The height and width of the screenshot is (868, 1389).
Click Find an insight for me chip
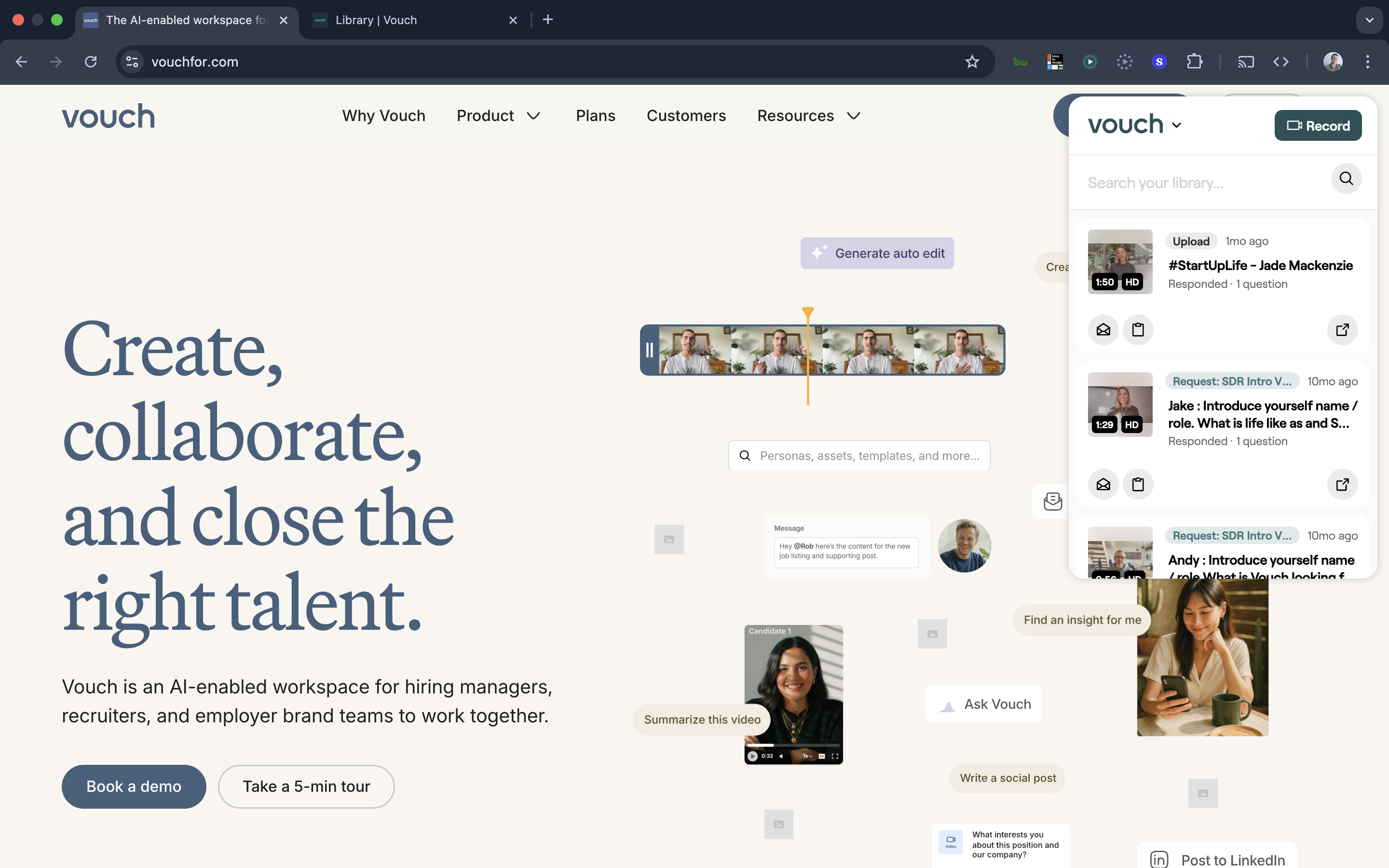1082,620
